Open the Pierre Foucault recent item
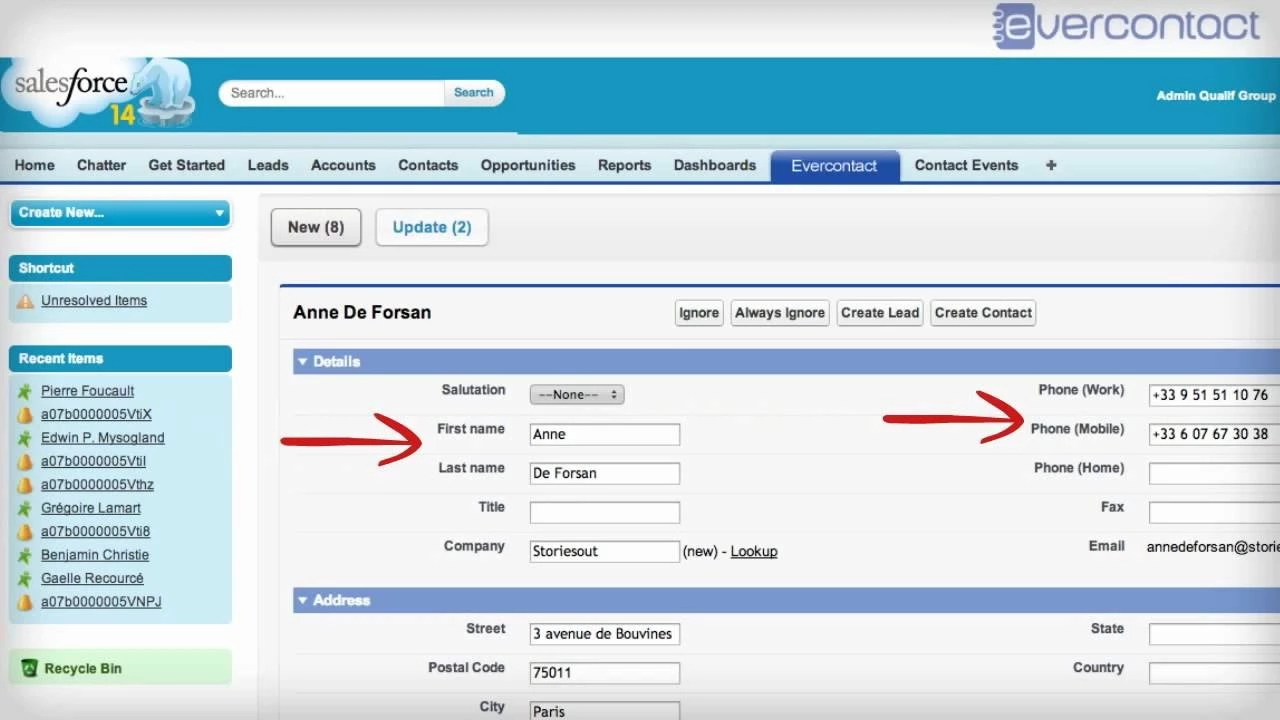This screenshot has width=1280, height=720. (x=87, y=391)
